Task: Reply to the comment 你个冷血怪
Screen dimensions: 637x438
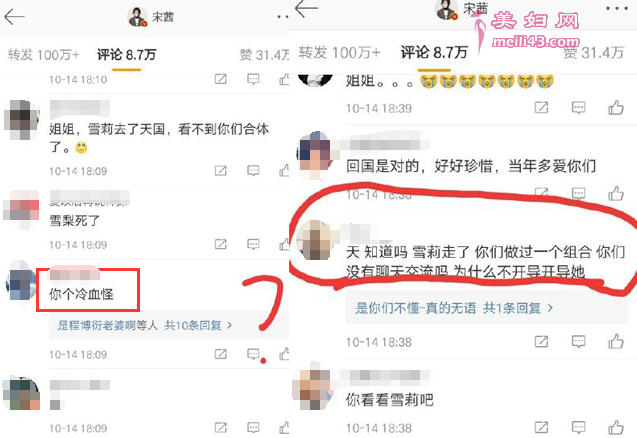Action: (x=253, y=354)
